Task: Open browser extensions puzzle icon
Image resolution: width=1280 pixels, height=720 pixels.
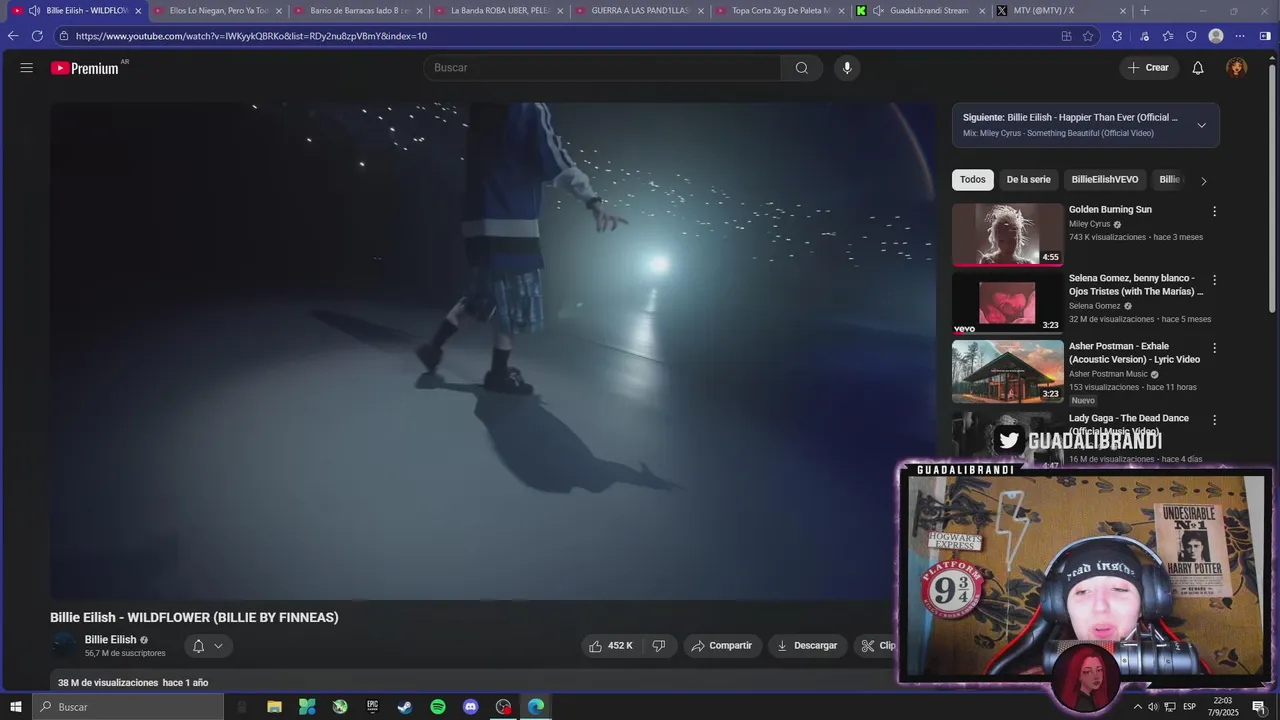Action: coord(1117,36)
